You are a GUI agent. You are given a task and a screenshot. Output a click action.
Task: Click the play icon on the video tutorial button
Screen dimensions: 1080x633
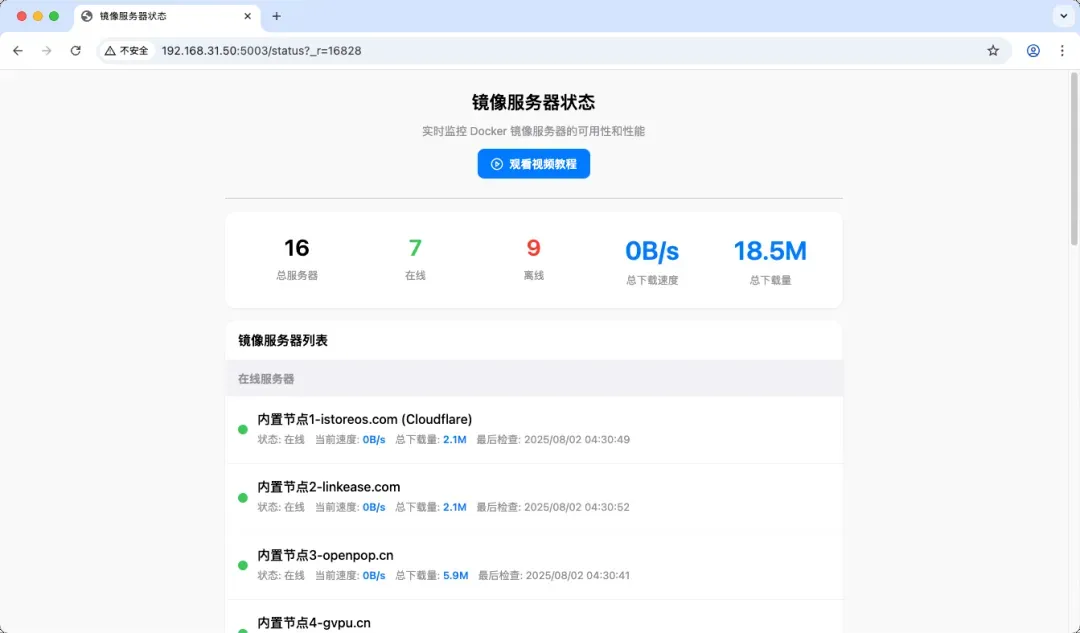coord(494,163)
